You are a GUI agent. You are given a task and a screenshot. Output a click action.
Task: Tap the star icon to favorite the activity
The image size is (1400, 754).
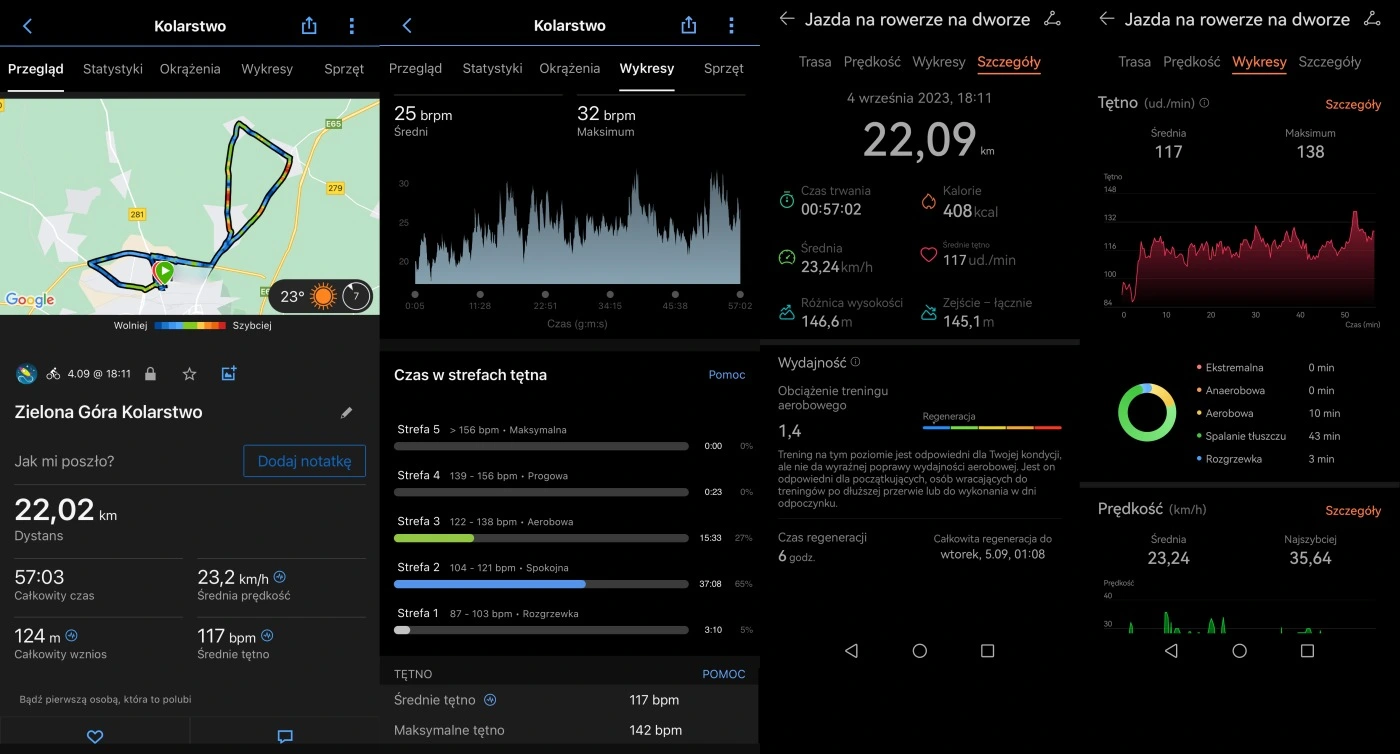189,374
